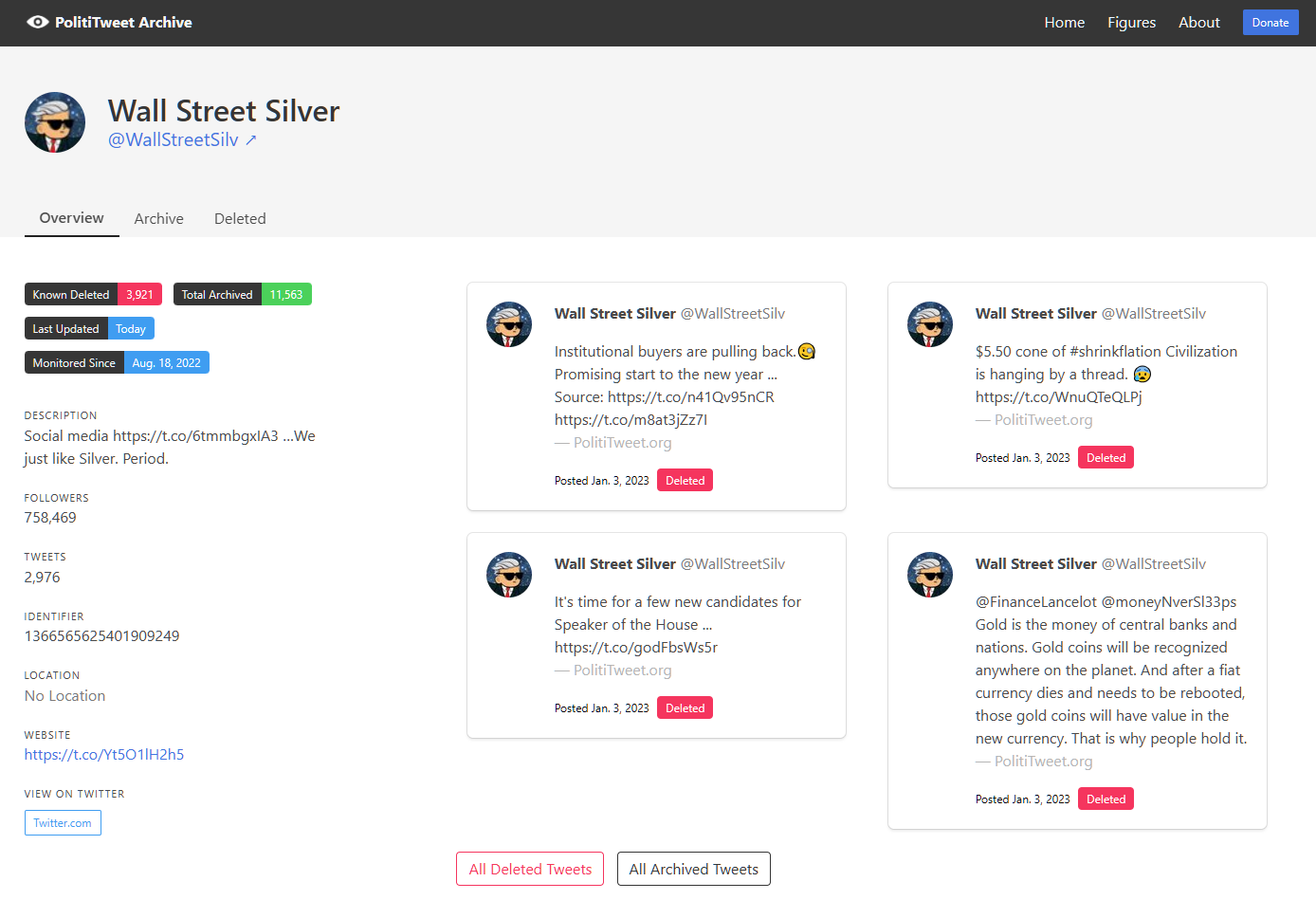Go to Home in the top navigation

pyautogui.click(x=1065, y=23)
